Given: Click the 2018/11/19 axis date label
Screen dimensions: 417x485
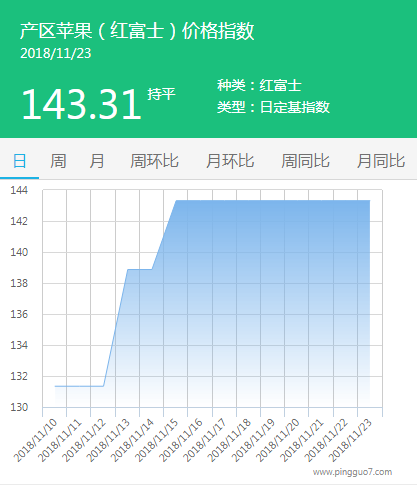Looking at the screenshot, I should click(254, 440).
